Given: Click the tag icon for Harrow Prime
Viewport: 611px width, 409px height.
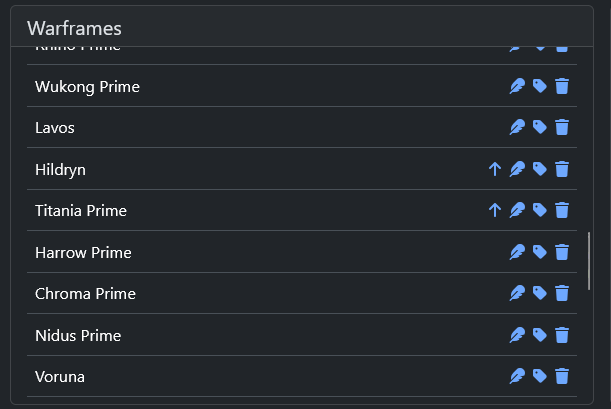Looking at the screenshot, I should click(540, 252).
